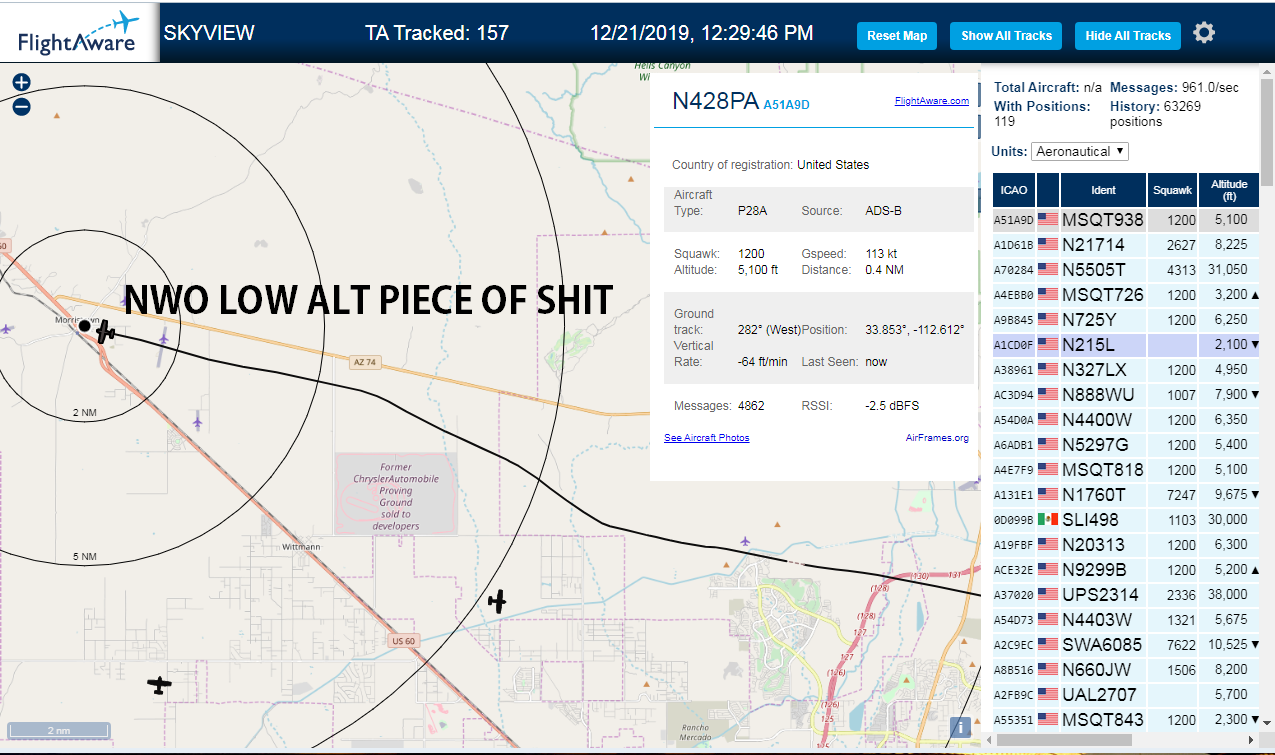Select the SLI498 aircraft row
The width and height of the screenshot is (1275, 755).
(x=1125, y=520)
